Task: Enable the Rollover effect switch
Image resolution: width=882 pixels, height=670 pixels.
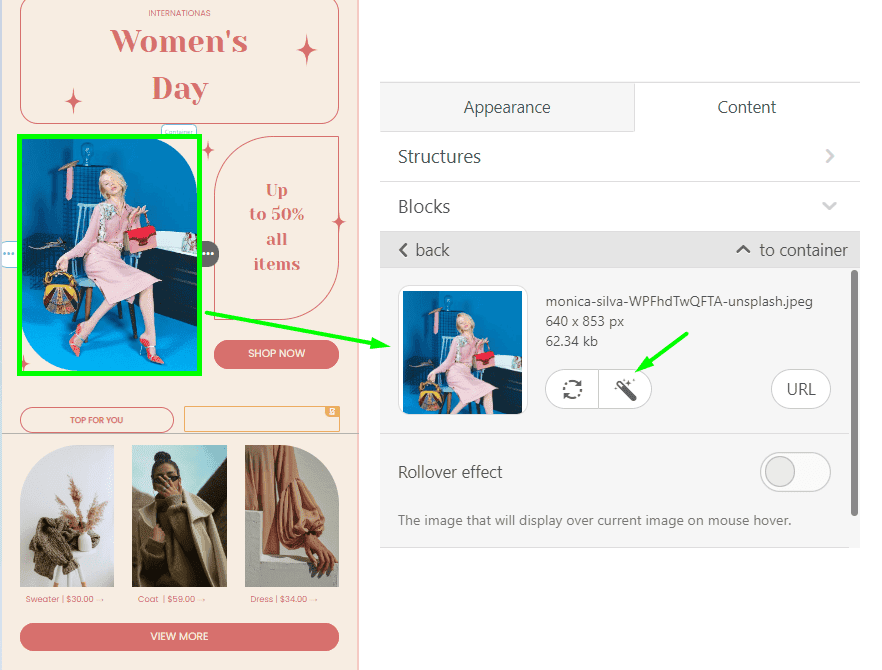Action: click(x=795, y=471)
